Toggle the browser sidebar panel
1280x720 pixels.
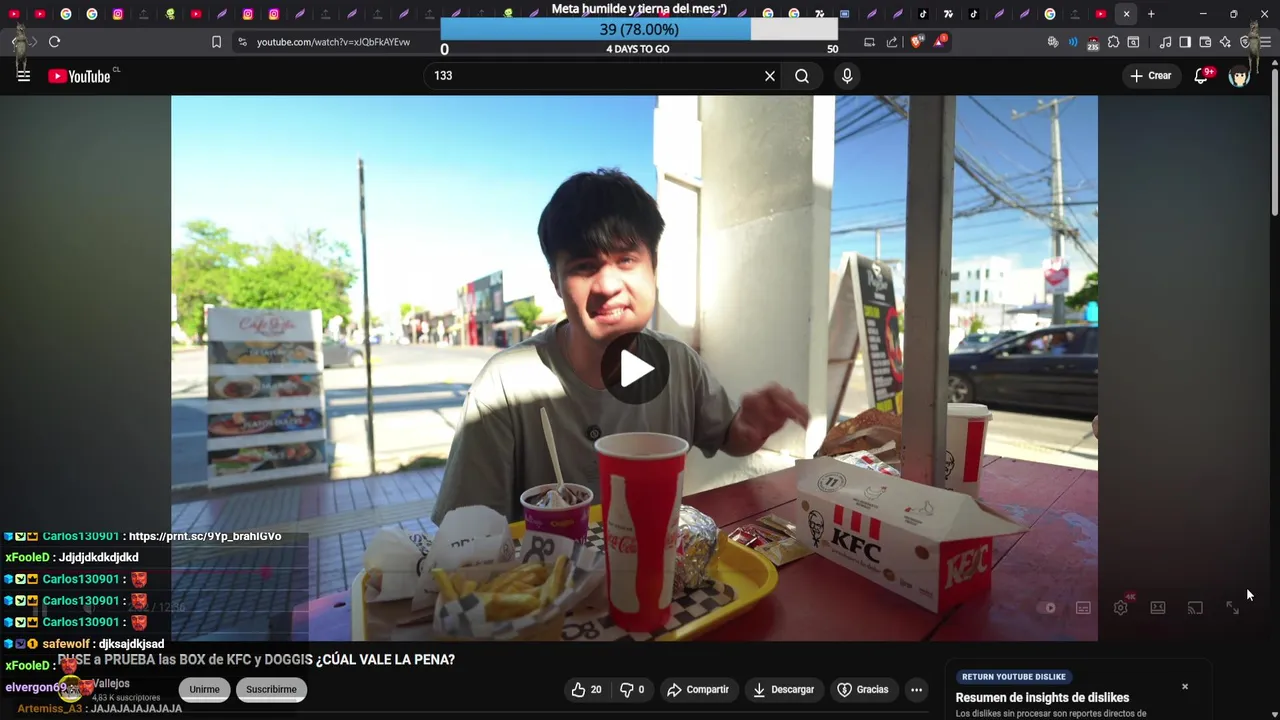tap(1185, 42)
